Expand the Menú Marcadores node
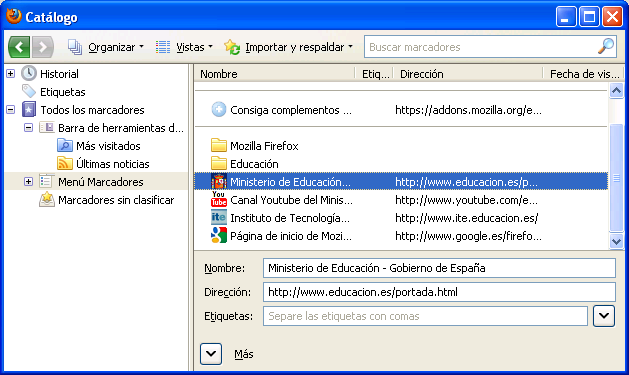629x375 pixels. coord(28,182)
